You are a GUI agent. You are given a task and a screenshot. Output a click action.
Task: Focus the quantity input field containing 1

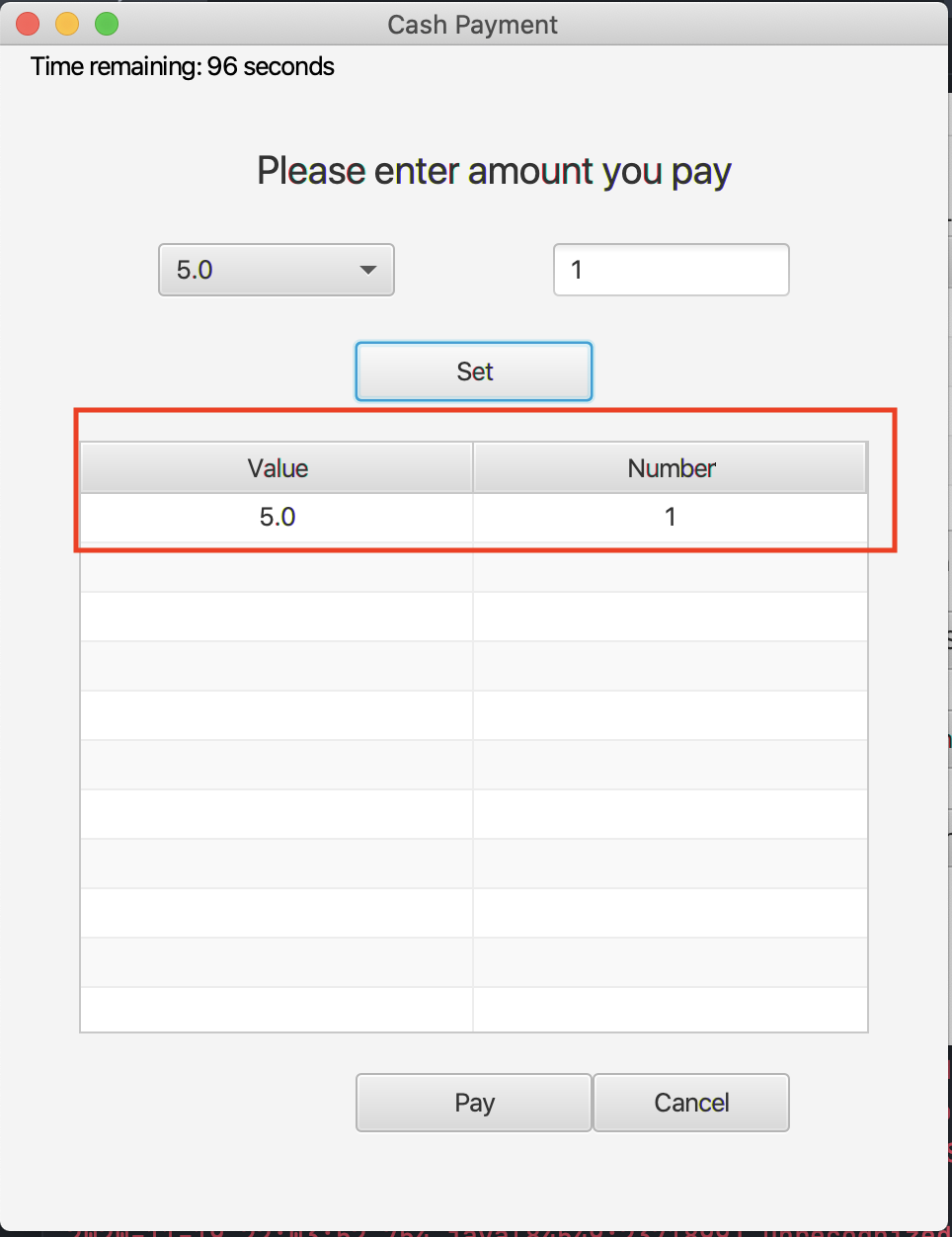coord(671,270)
